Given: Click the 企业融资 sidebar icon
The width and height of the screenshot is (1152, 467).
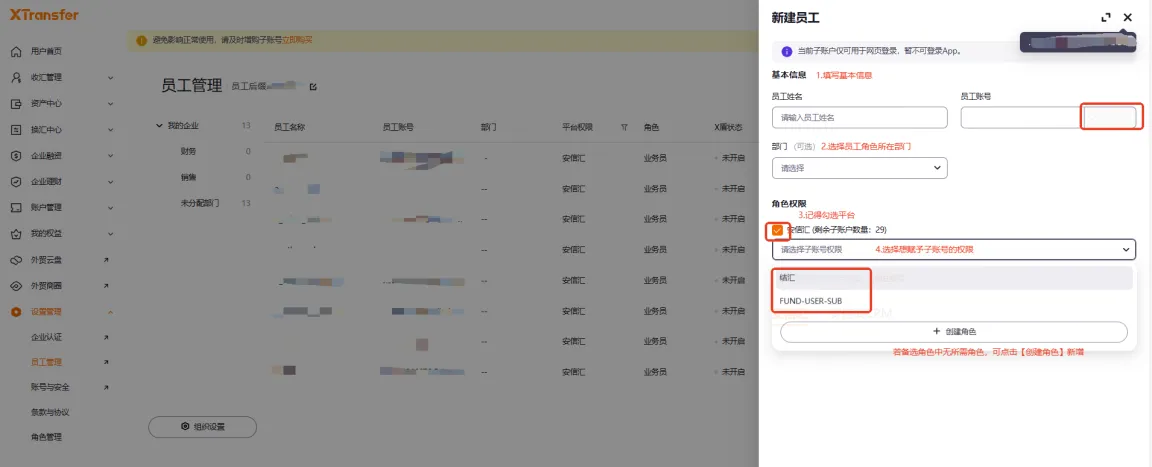Looking at the screenshot, I should tap(16, 155).
